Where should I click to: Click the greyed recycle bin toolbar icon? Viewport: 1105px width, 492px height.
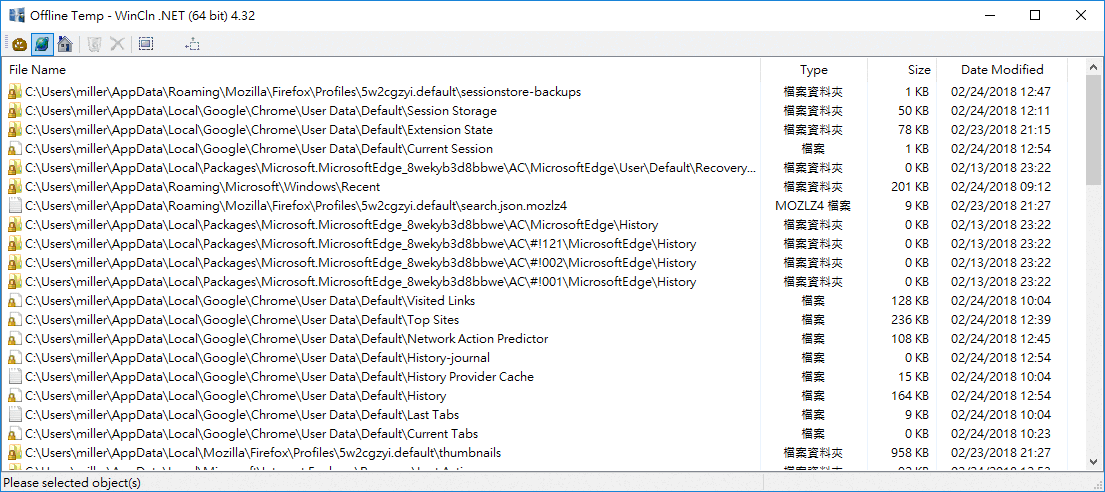94,44
